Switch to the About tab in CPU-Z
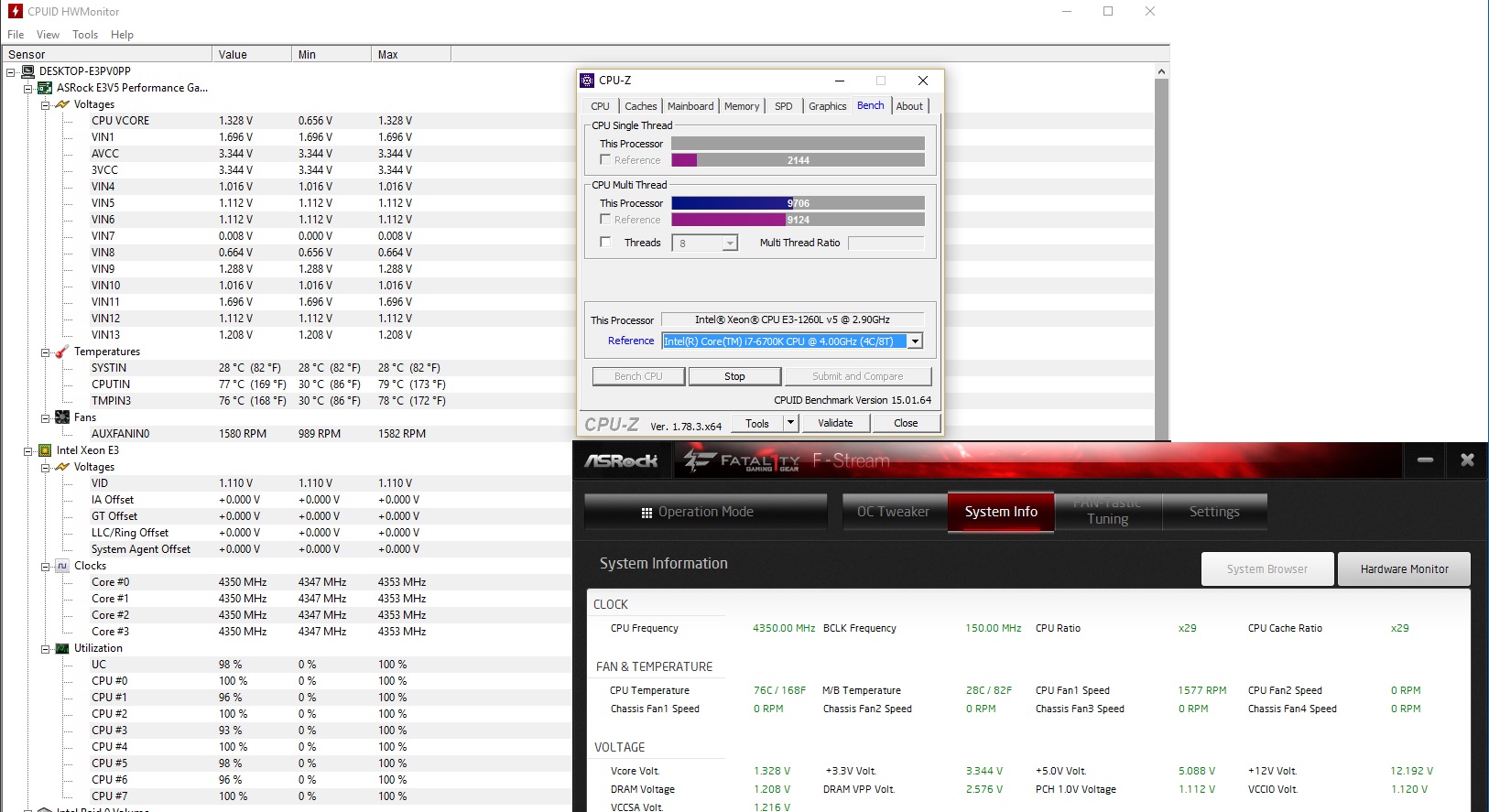The image size is (1489, 812). click(909, 106)
